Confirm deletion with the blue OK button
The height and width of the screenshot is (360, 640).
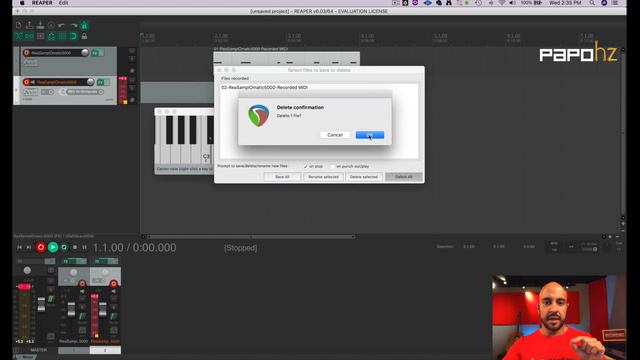(x=370, y=135)
